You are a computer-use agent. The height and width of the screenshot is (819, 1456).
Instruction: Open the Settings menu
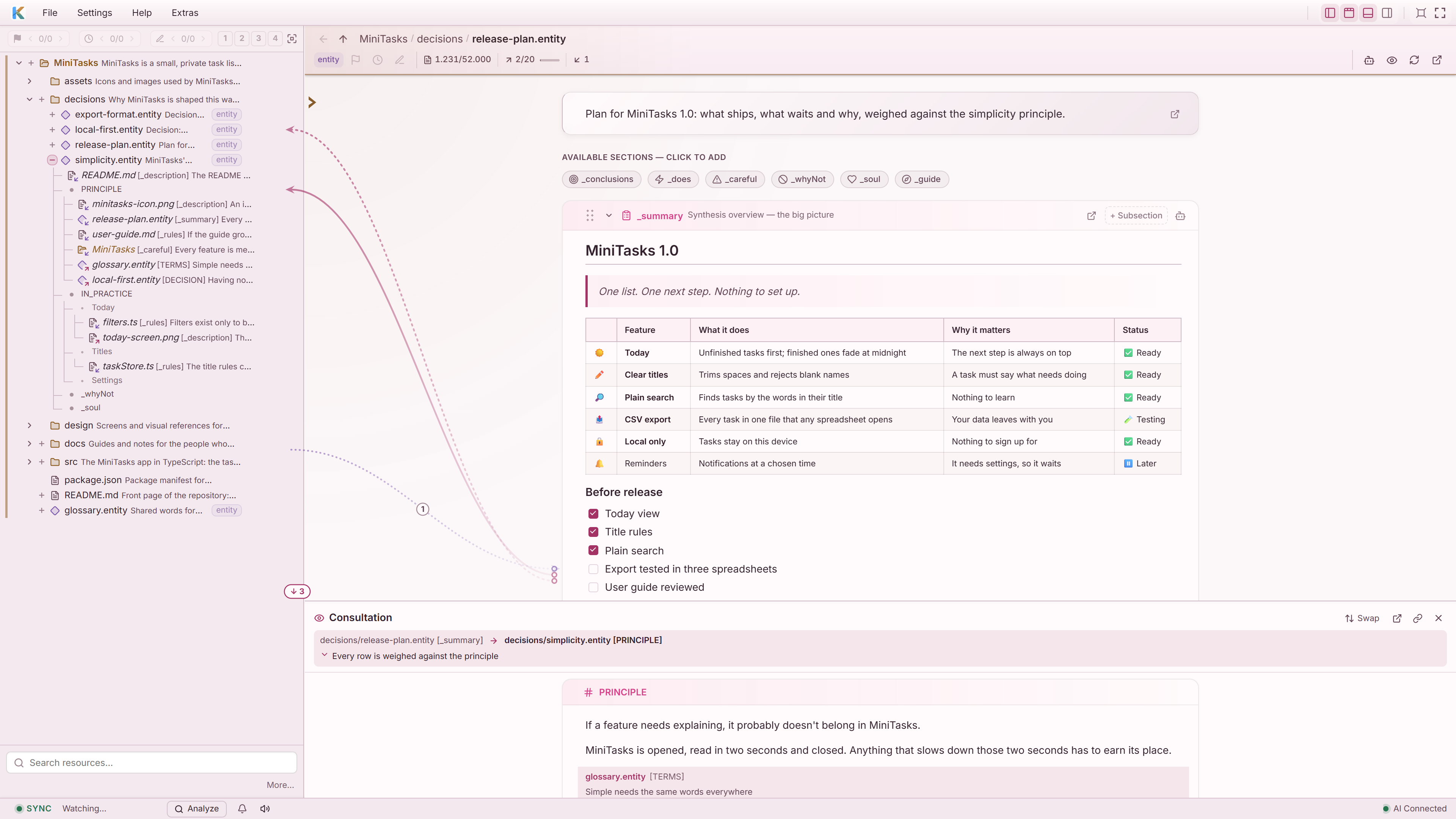(94, 13)
